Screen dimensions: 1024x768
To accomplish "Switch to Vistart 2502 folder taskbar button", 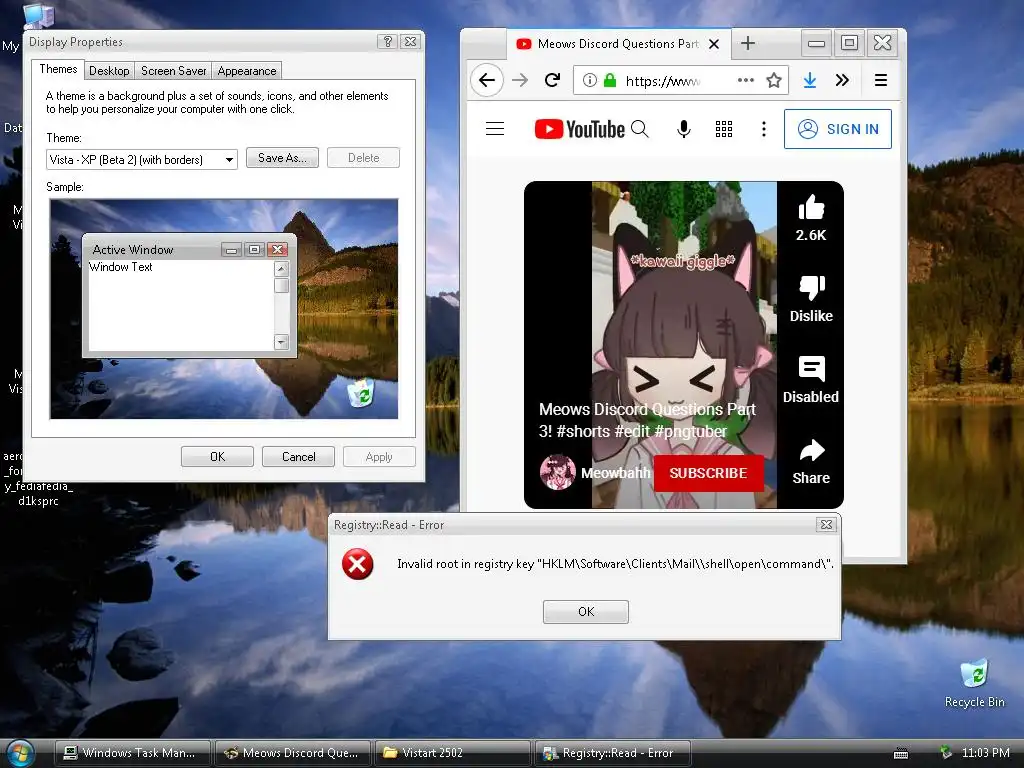I will [453, 753].
